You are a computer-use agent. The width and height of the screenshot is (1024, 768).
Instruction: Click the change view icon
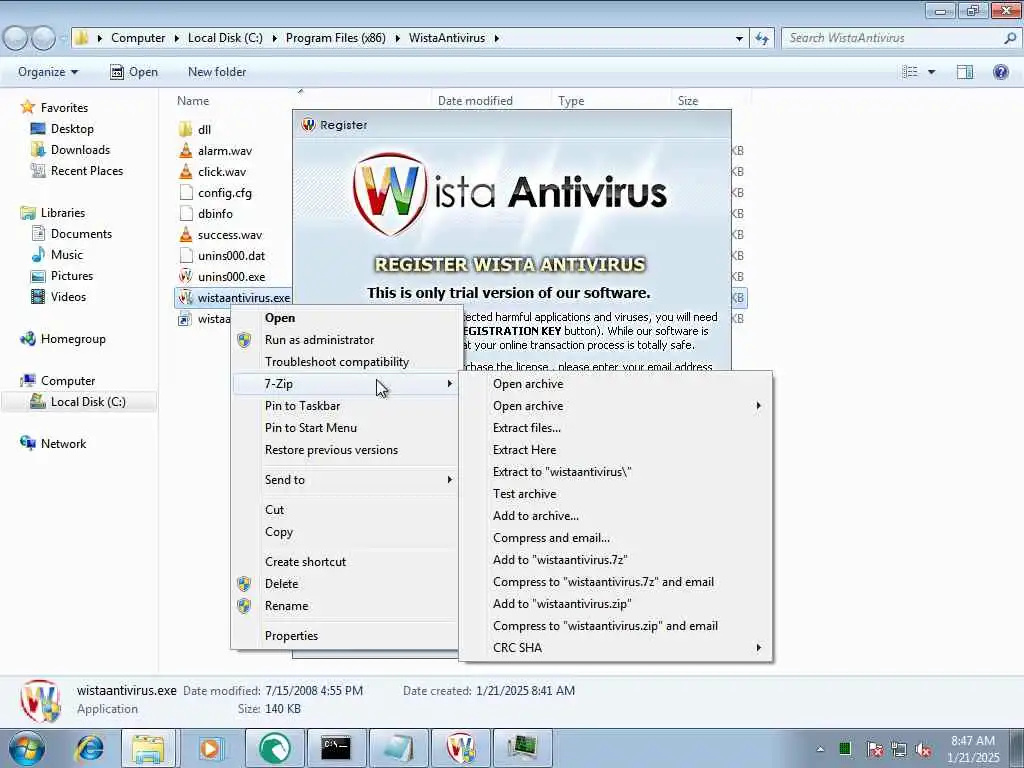(910, 72)
